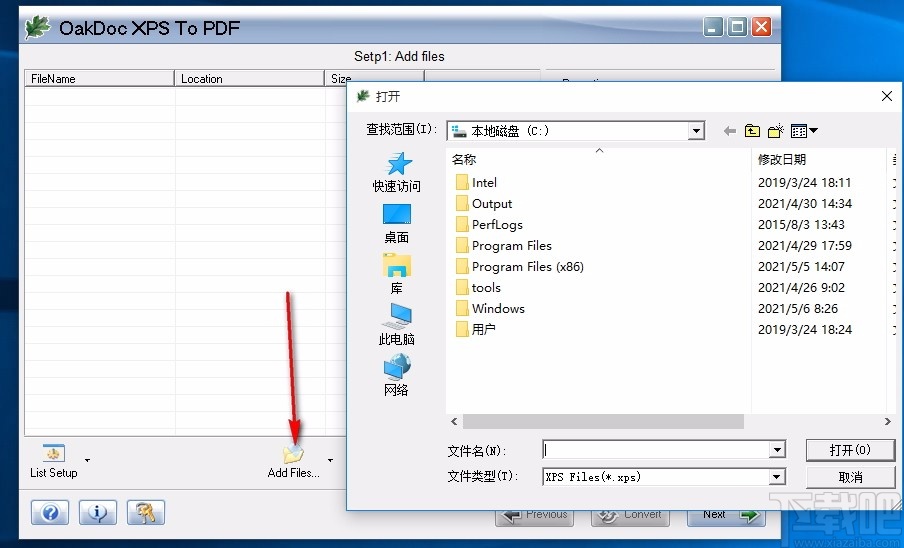The width and height of the screenshot is (904, 548).
Task: Click the Program Files (x86) folder icon
Action: coord(461,267)
